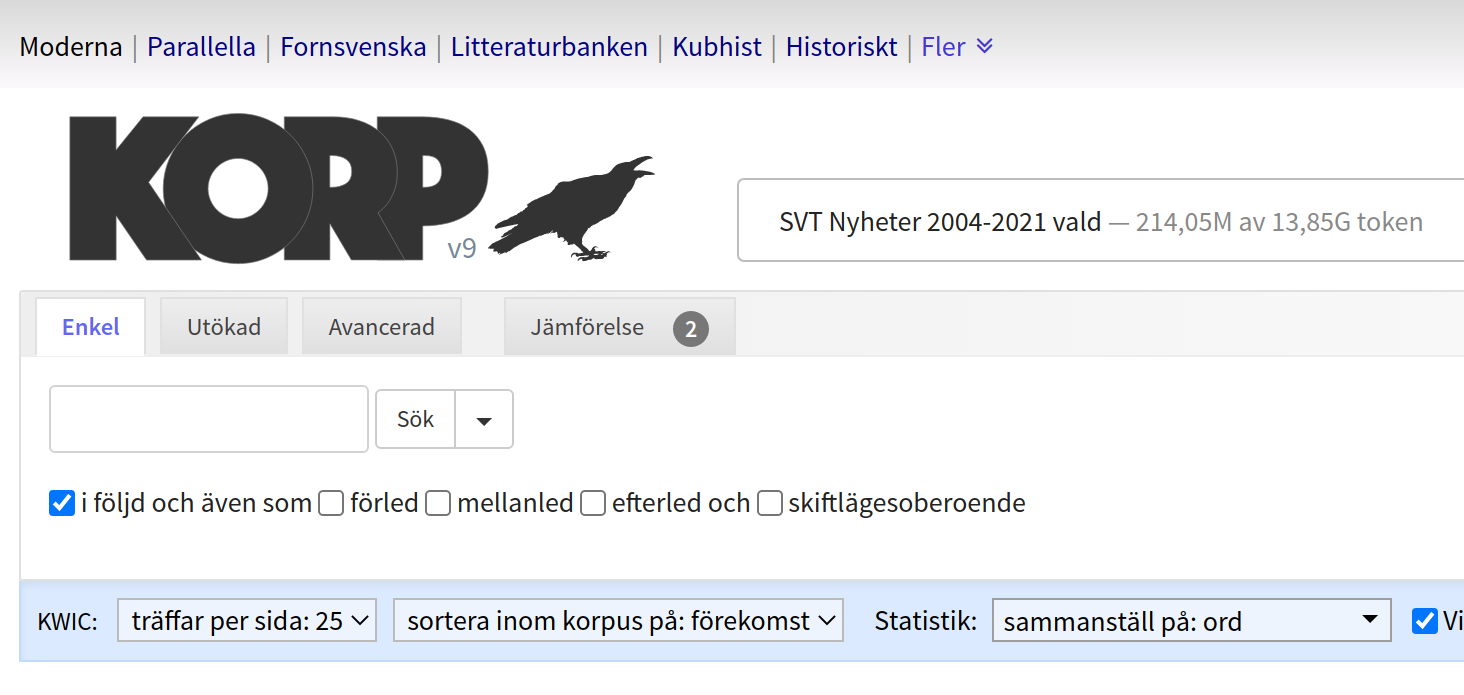Enable the förled checkbox

(x=331, y=504)
